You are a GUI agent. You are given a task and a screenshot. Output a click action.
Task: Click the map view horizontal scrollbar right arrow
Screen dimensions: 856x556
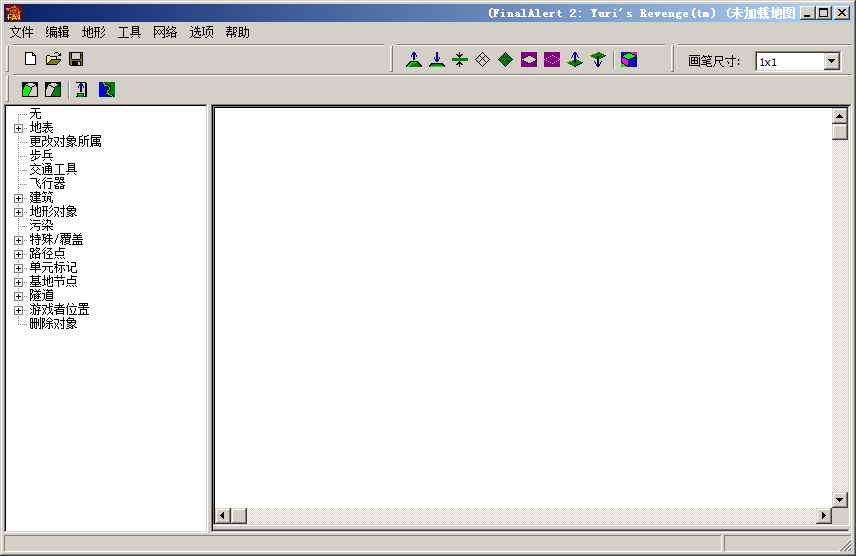[x=824, y=515]
